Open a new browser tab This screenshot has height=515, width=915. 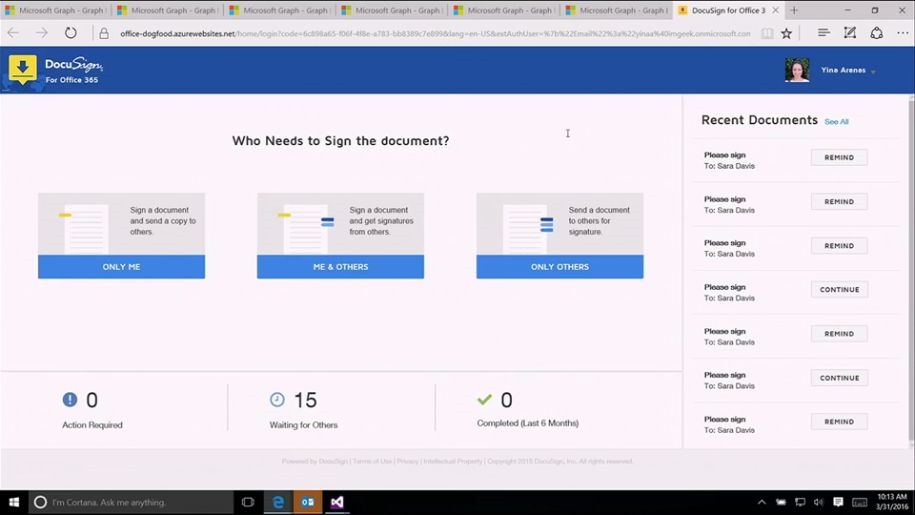coord(794,10)
